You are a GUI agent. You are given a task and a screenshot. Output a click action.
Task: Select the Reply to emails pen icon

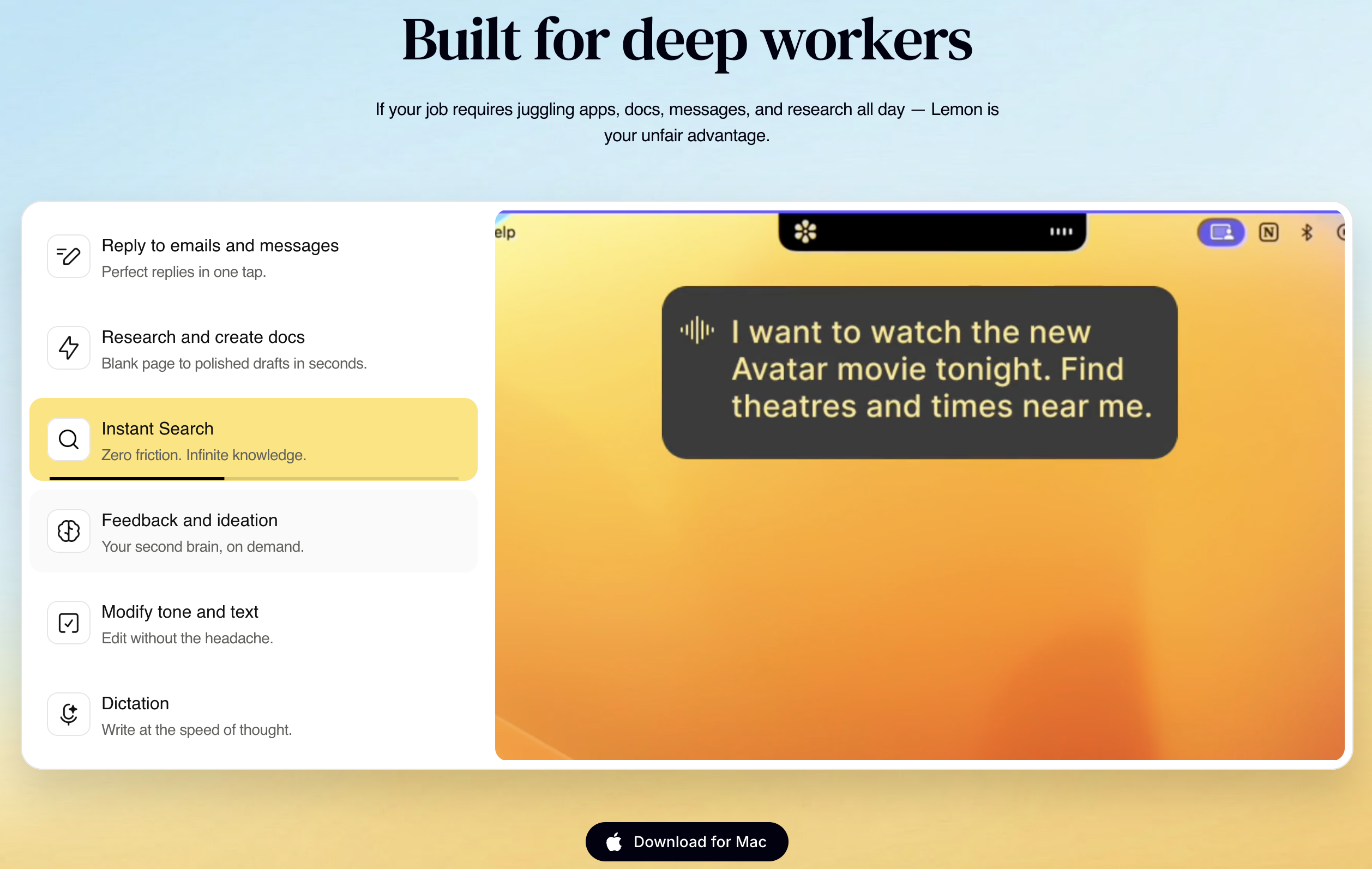(x=68, y=256)
